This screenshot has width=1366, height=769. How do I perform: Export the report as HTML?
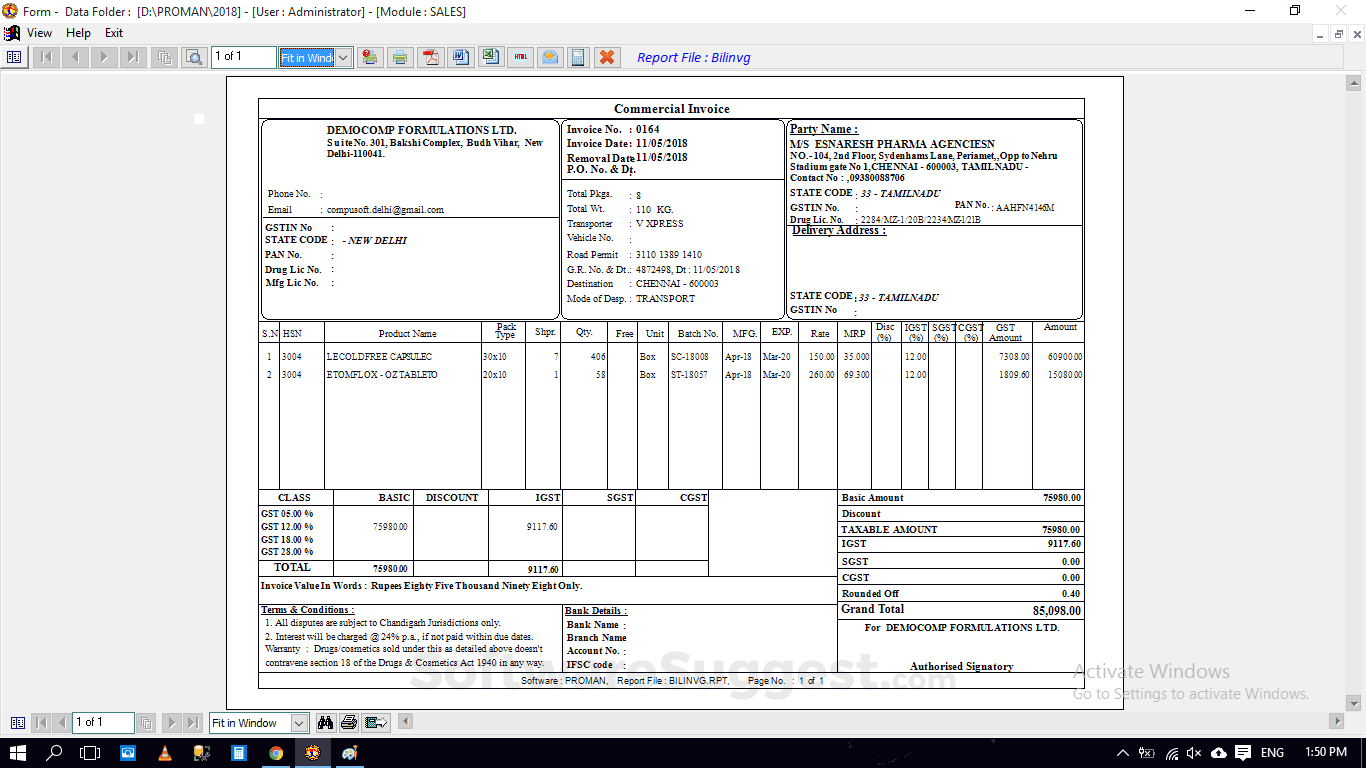coord(520,57)
